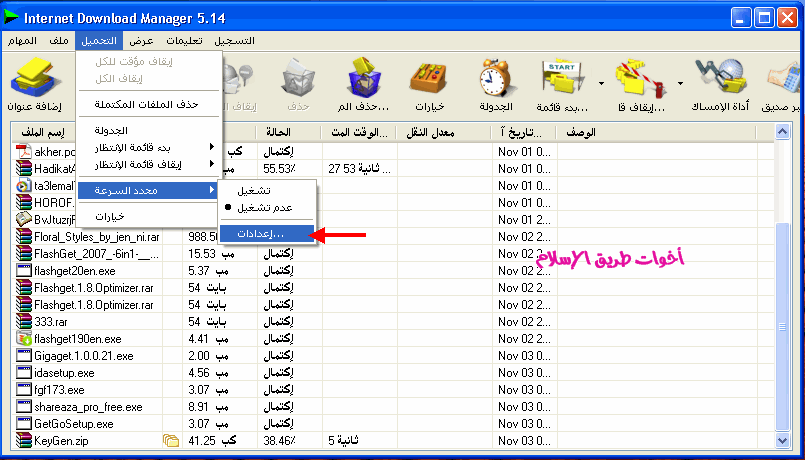The width and height of the screenshot is (805, 460).
Task: Click the Delete (حذف) trash toolbar icon
Action: pos(298,78)
